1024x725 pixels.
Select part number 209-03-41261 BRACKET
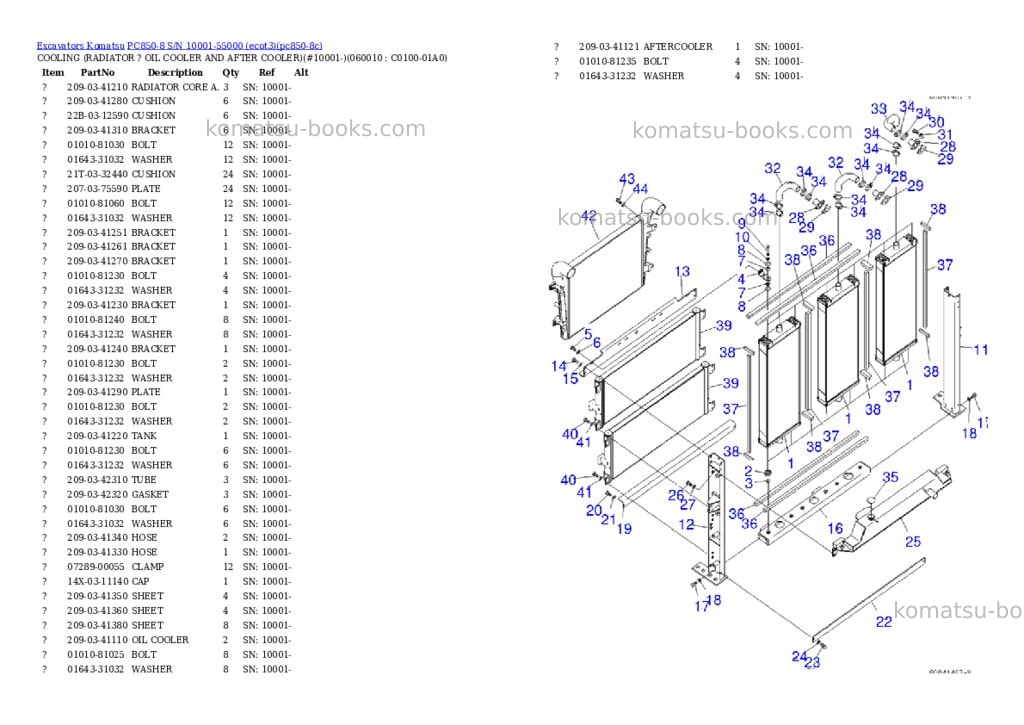tap(97, 247)
